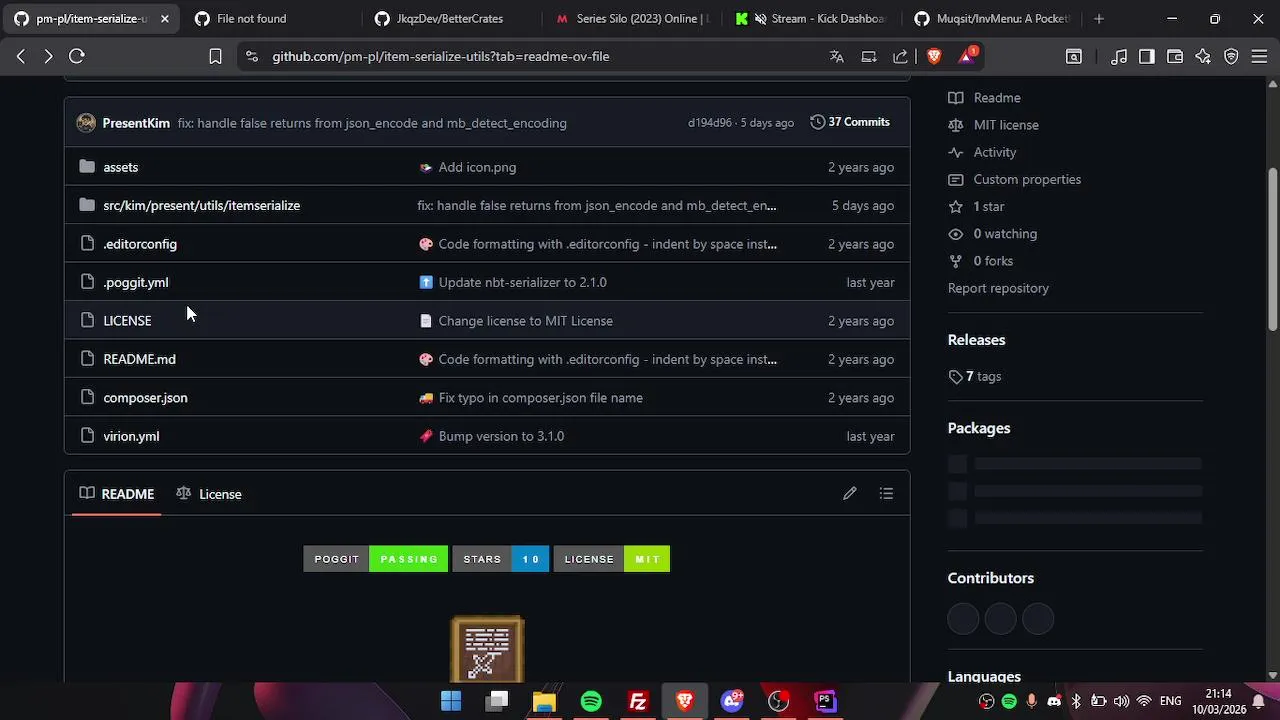Open the Activity sidebar link
Image resolution: width=1280 pixels, height=720 pixels.
coord(995,152)
